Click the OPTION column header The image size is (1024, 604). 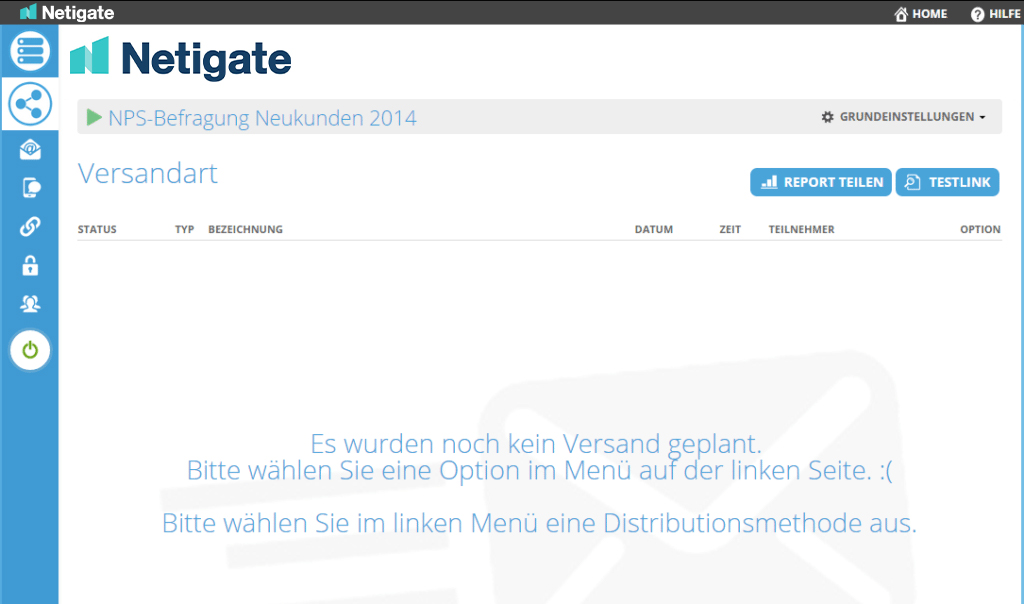point(980,229)
